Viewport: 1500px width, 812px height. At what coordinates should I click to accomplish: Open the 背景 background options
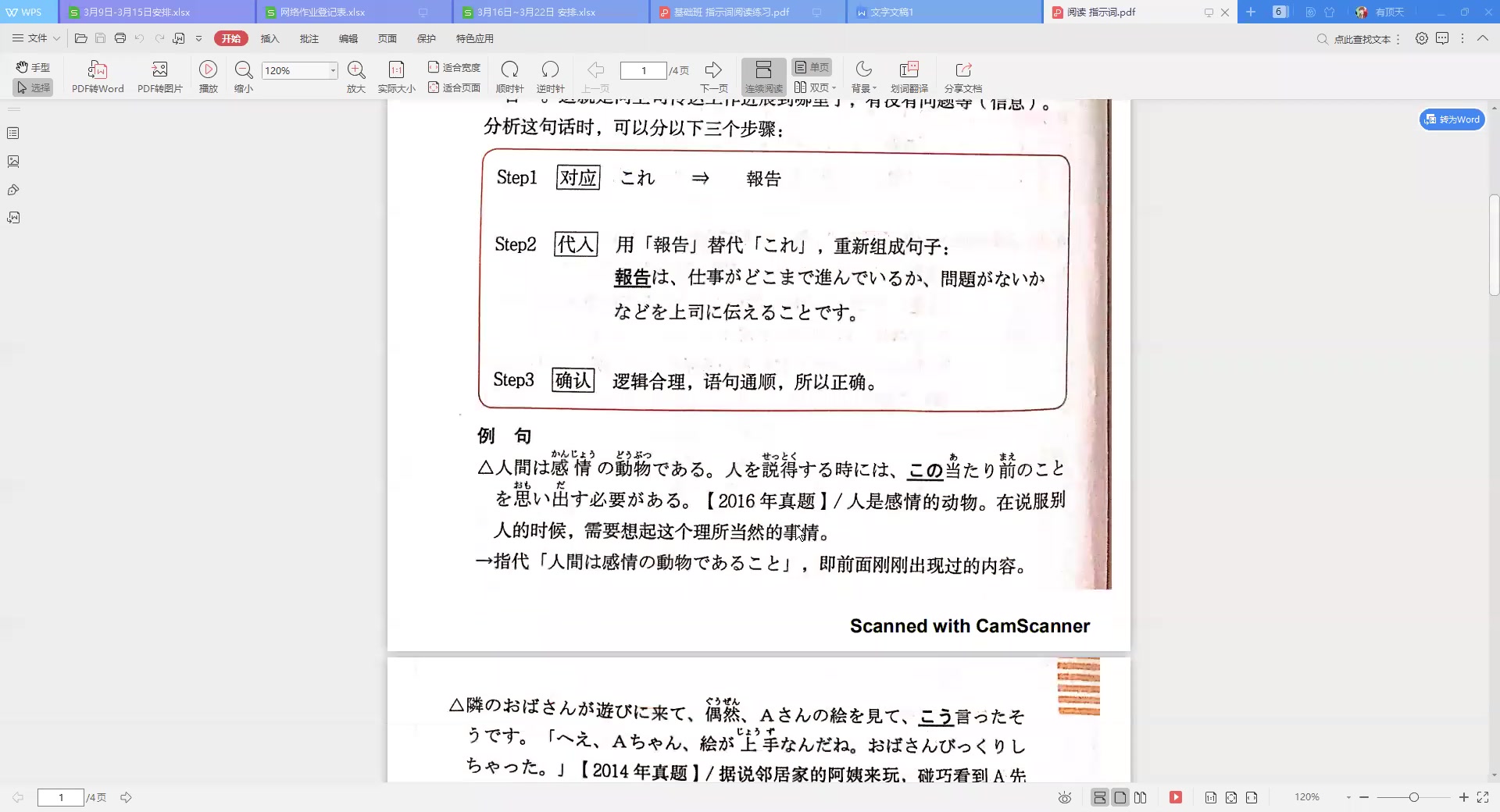[x=863, y=76]
